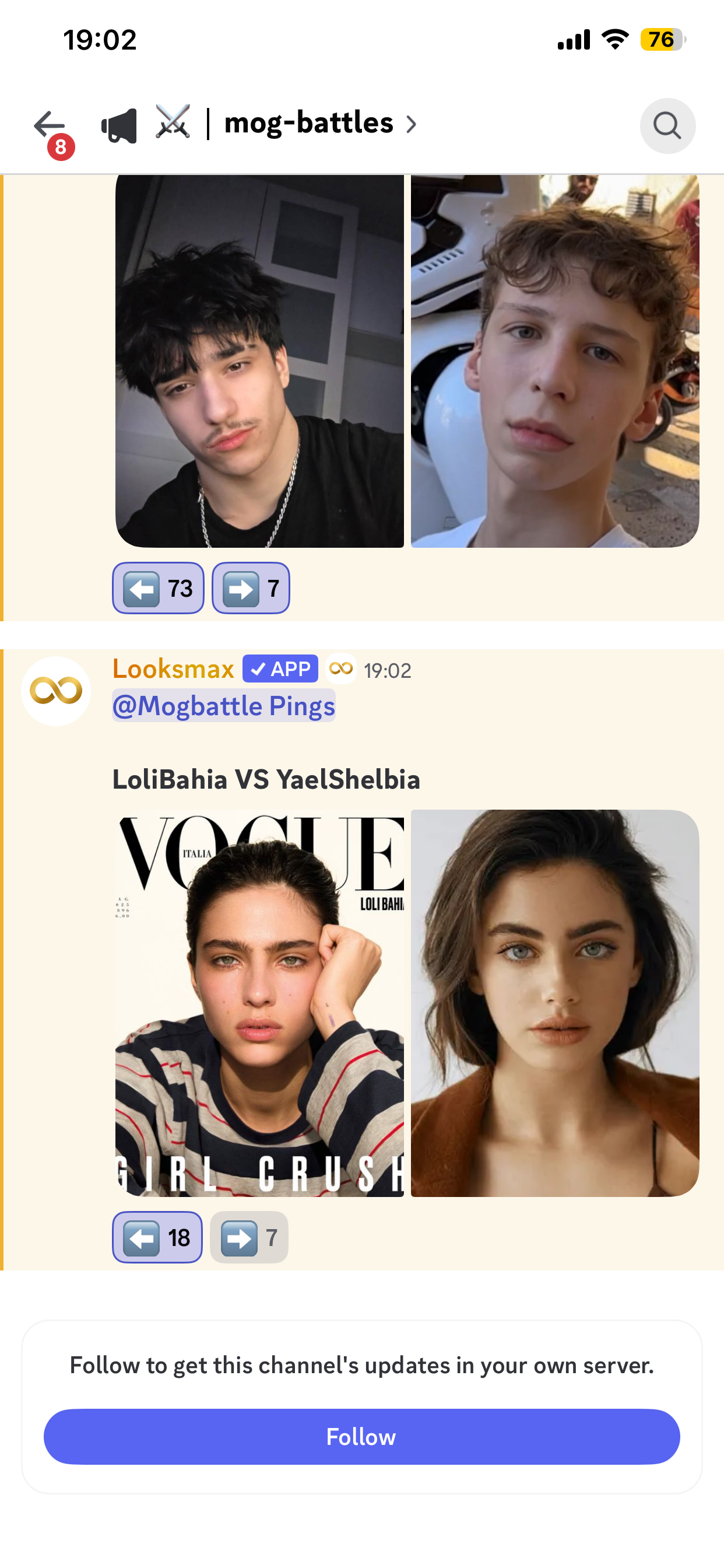The width and height of the screenshot is (724, 1568).
Task: Expand channel details via mog-battles chevron
Action: click(x=412, y=125)
